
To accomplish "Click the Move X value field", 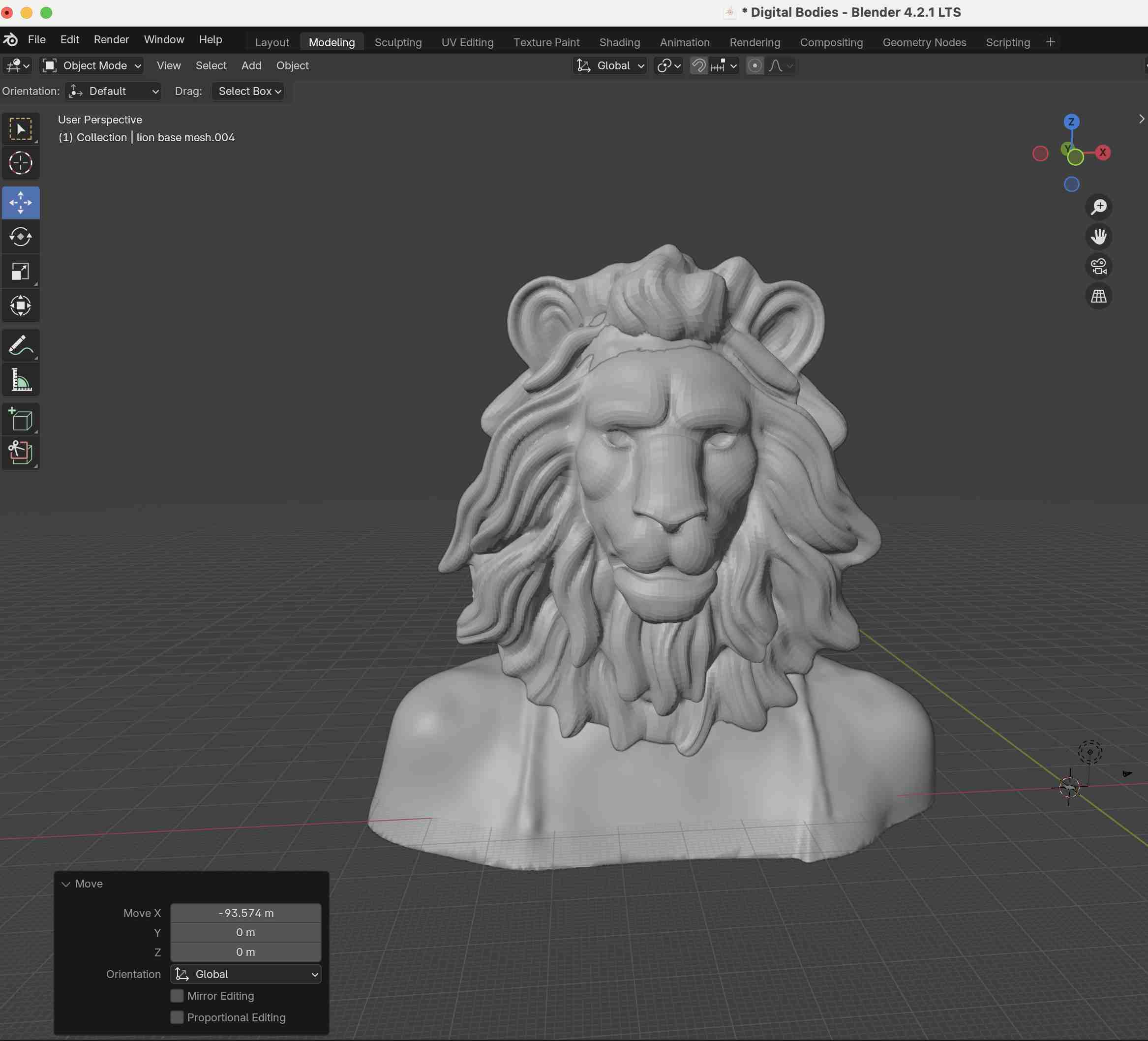I will point(245,913).
